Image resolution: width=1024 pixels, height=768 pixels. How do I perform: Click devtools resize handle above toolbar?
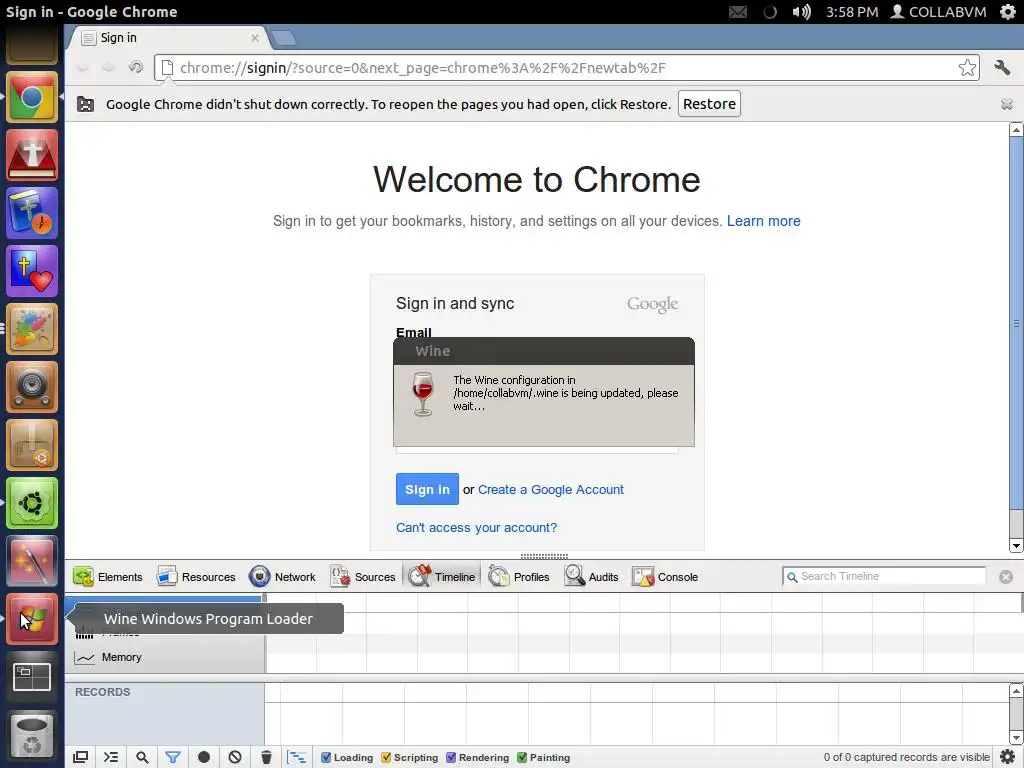pos(544,556)
